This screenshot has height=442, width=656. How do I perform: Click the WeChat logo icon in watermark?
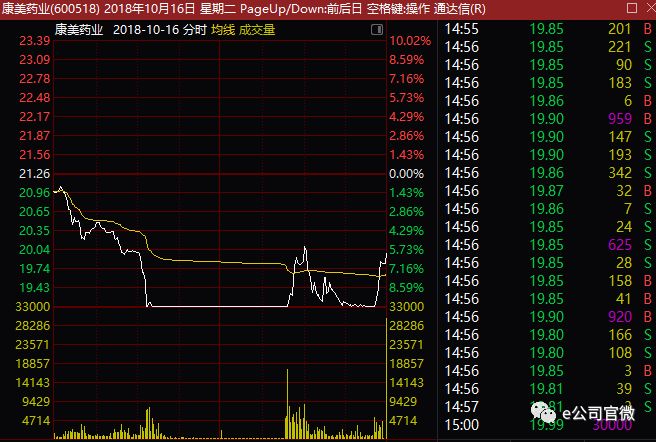[x=543, y=412]
